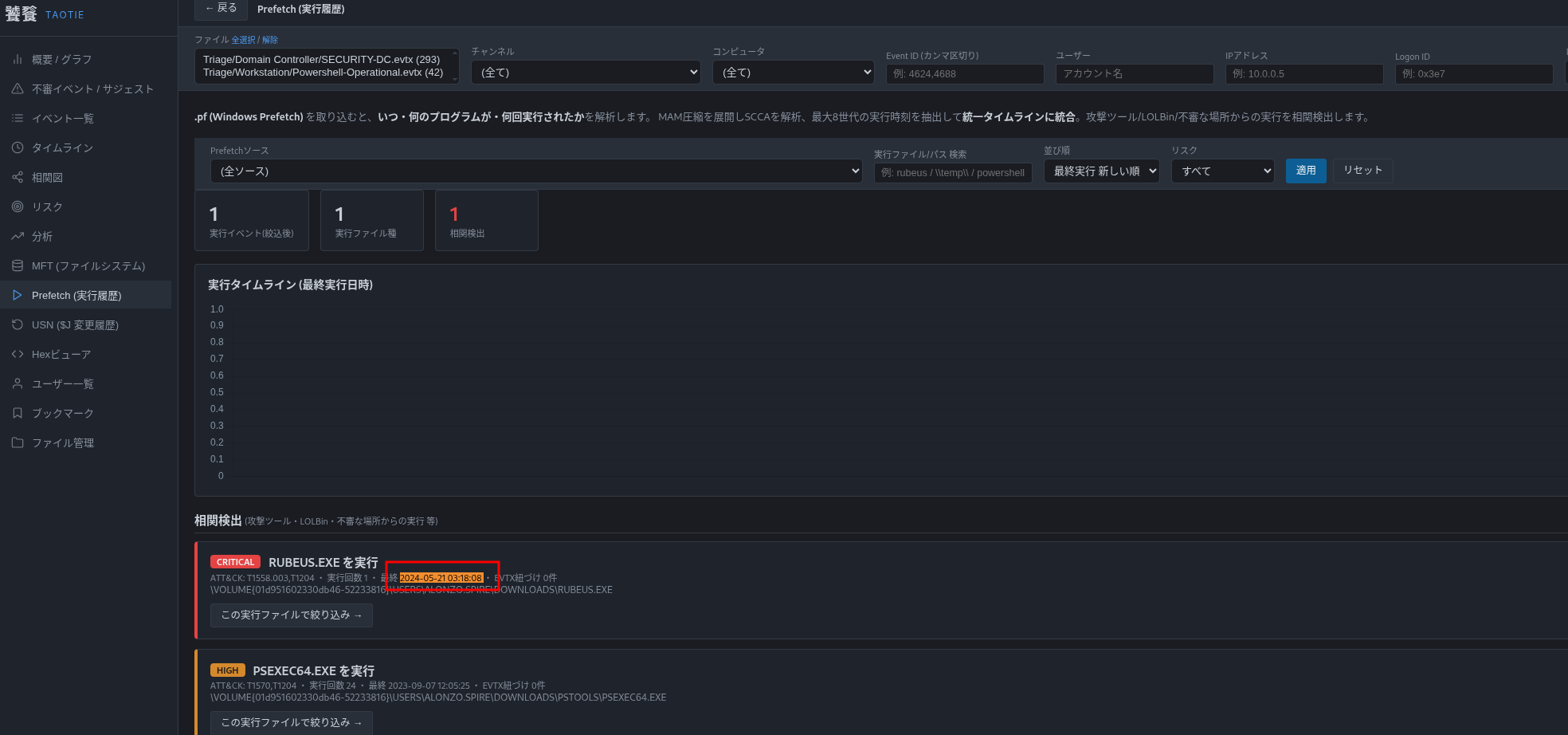Click the Prefetch play triangle icon
The width and height of the screenshot is (1568, 735).
point(18,295)
